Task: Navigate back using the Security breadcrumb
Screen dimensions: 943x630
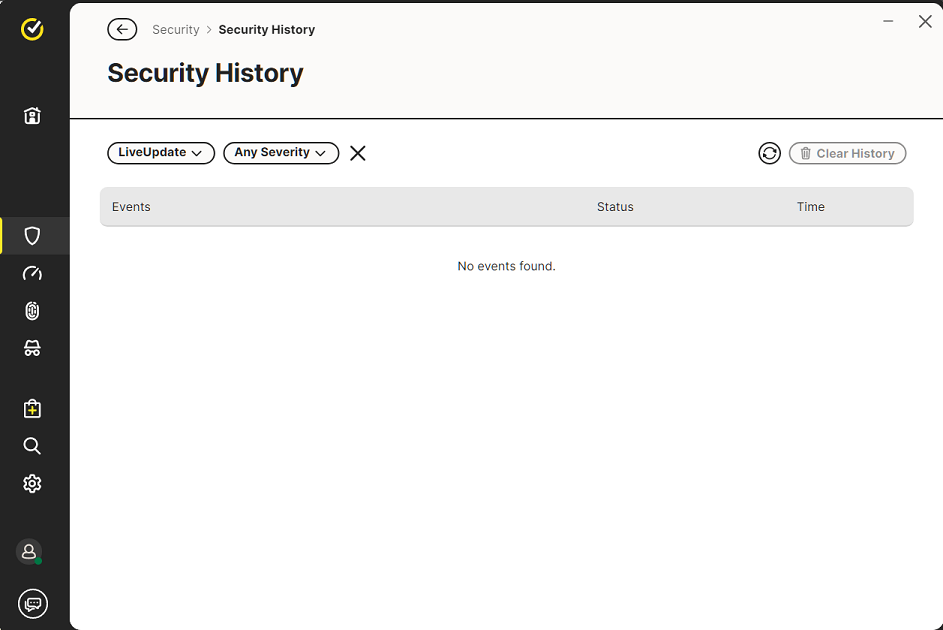Action: click(x=176, y=29)
